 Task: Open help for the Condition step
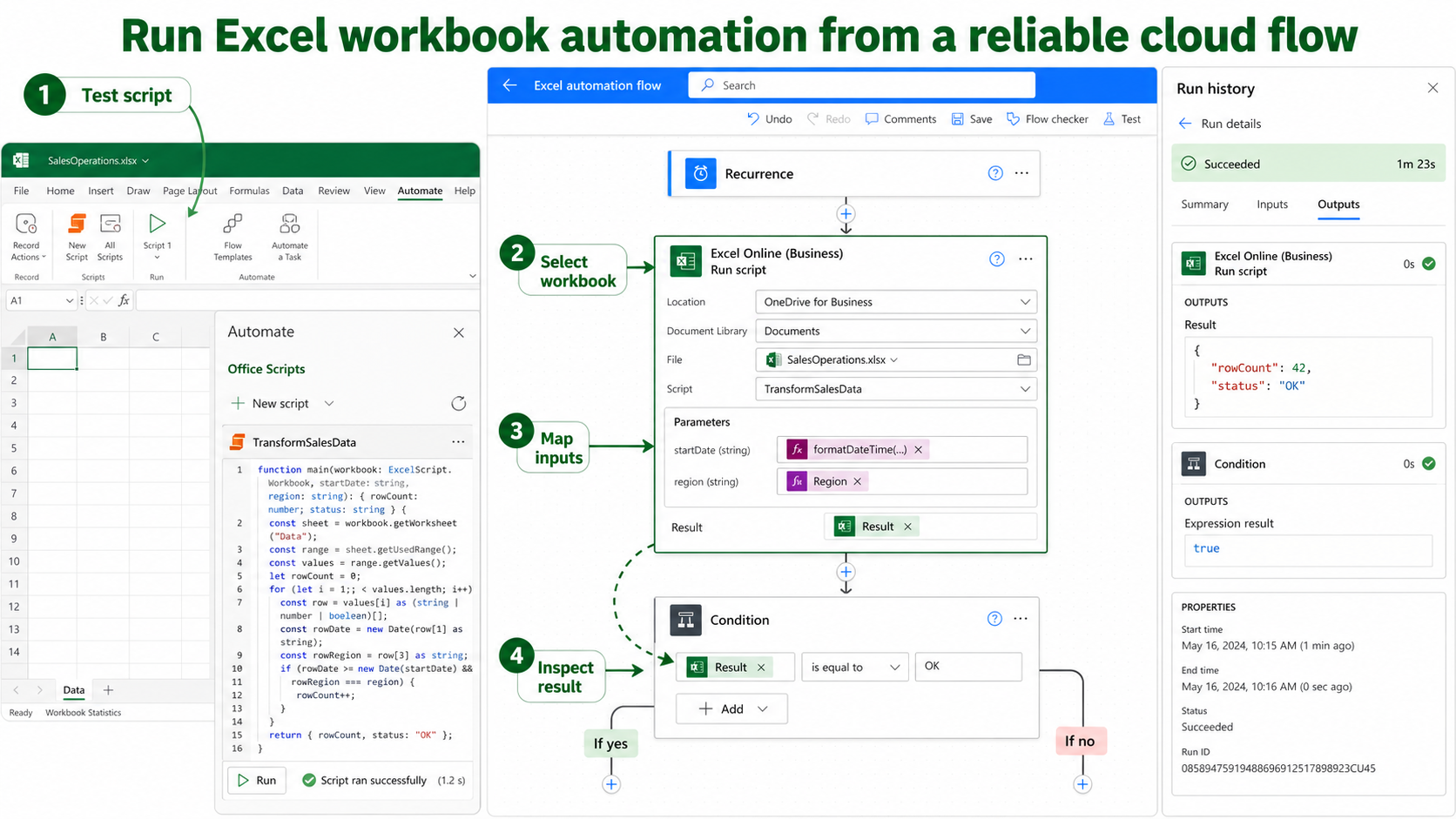(994, 619)
